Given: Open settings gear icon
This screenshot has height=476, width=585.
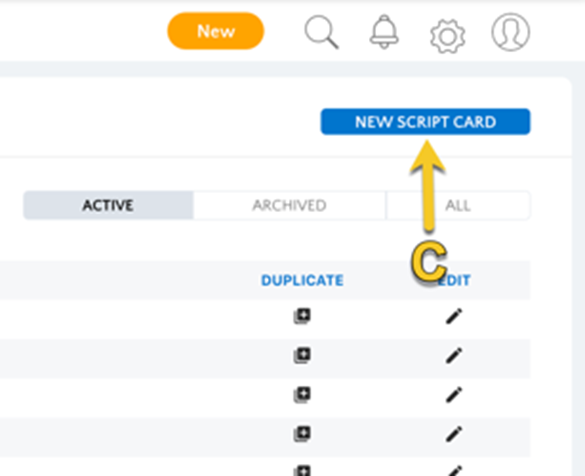Looking at the screenshot, I should tap(447, 36).
